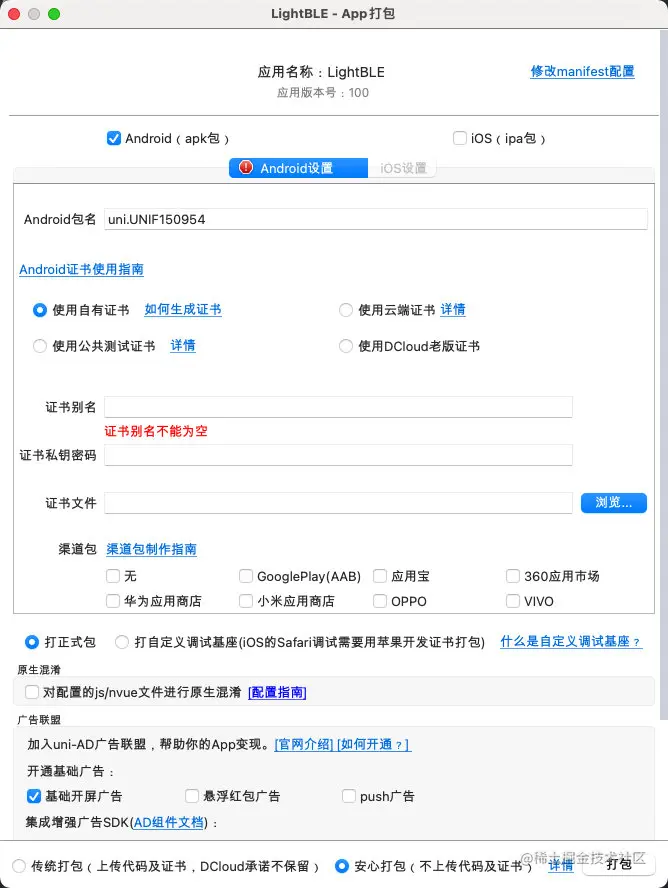Click the 证书私钥密码 input field

338,455
